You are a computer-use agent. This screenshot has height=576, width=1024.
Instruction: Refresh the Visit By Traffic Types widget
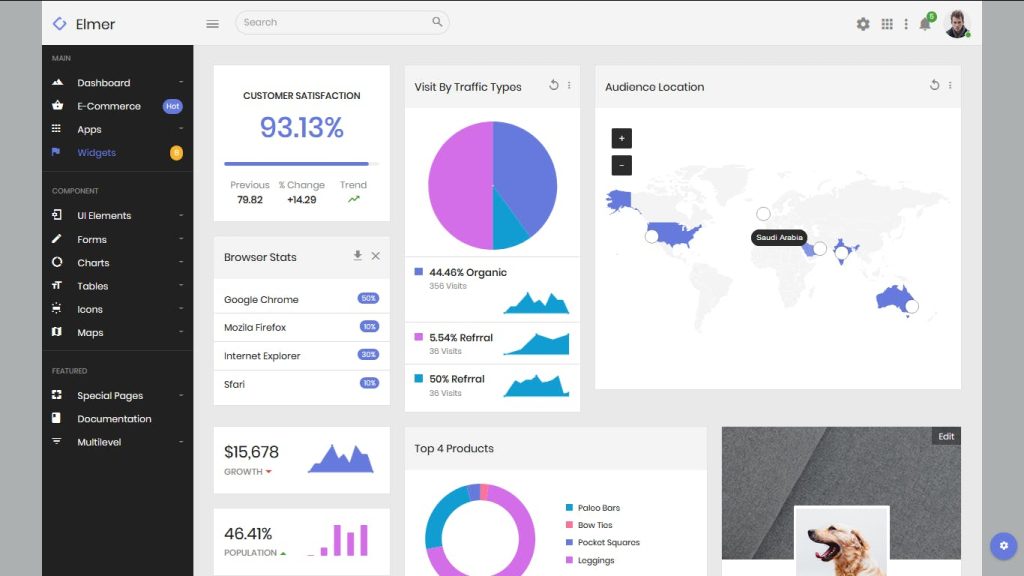click(554, 86)
